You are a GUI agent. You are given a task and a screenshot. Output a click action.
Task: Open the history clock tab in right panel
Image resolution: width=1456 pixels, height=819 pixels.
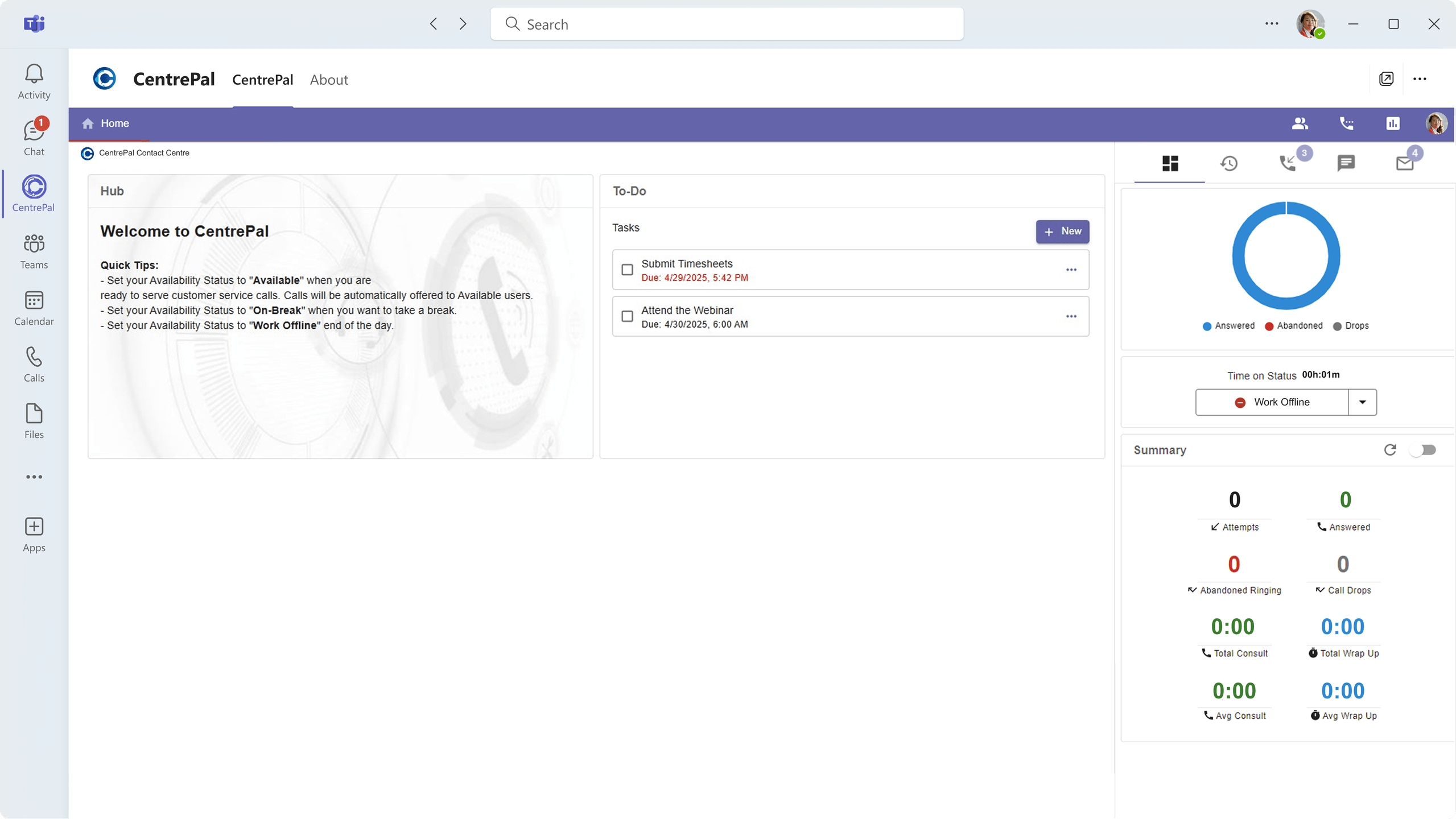(x=1229, y=164)
